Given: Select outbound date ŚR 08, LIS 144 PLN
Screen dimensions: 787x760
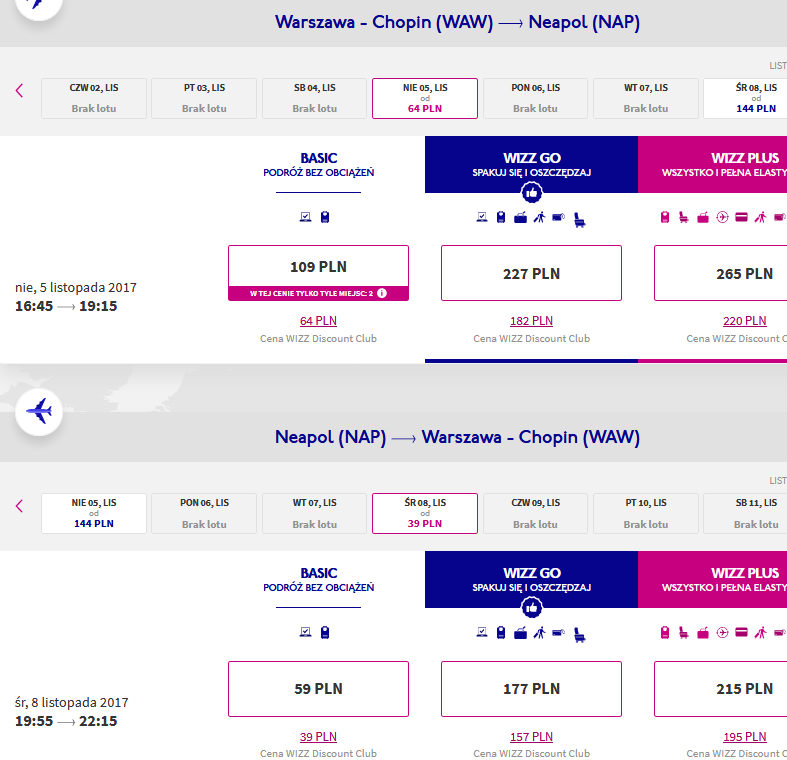Looking at the screenshot, I should pos(745,98).
